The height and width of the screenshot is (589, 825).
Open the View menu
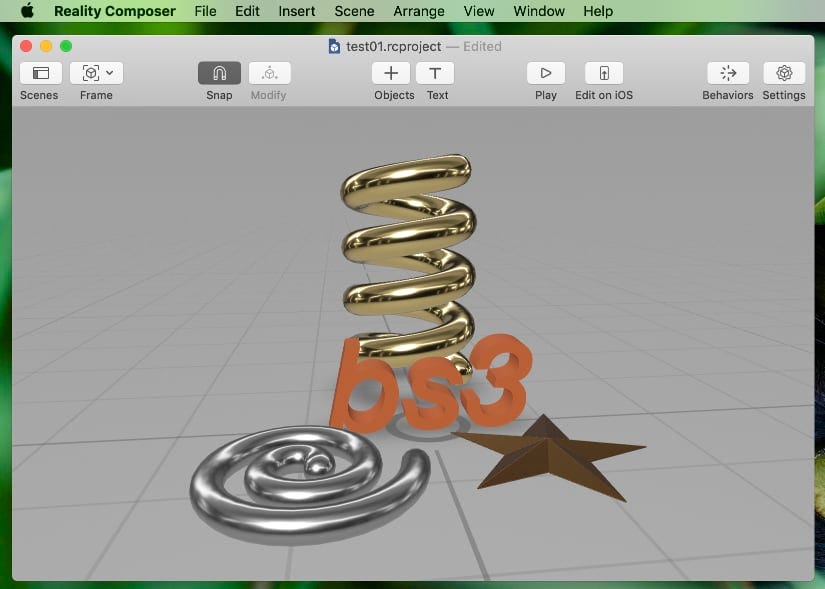point(479,11)
